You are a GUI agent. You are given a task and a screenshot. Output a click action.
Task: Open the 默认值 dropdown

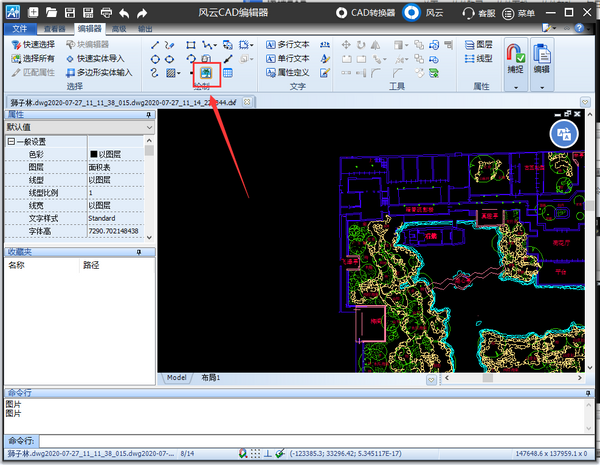pyautogui.click(x=148, y=128)
